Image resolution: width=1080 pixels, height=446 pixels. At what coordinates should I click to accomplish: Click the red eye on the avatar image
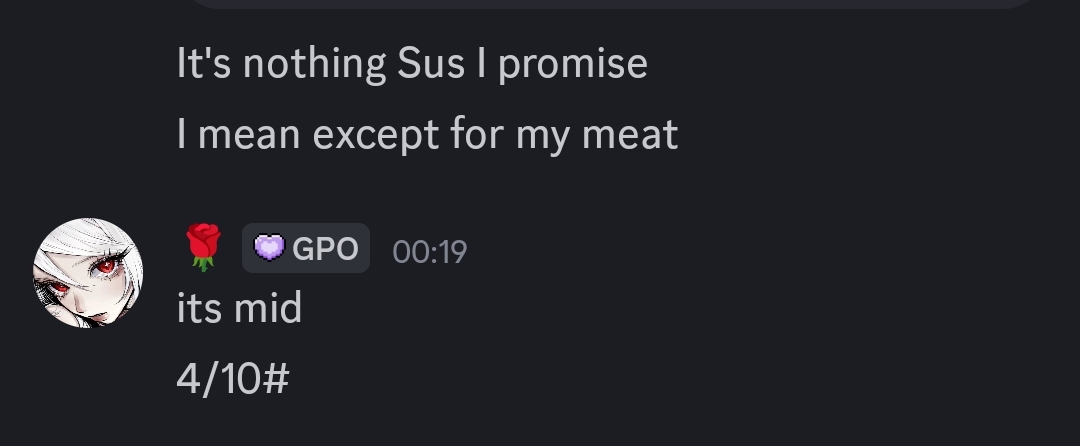point(103,267)
